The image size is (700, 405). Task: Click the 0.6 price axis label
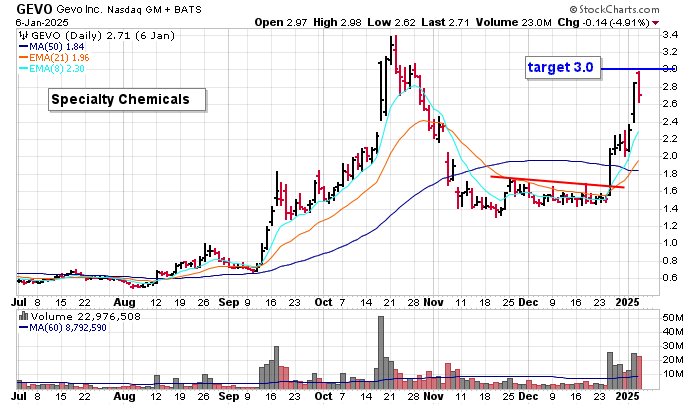coord(670,278)
